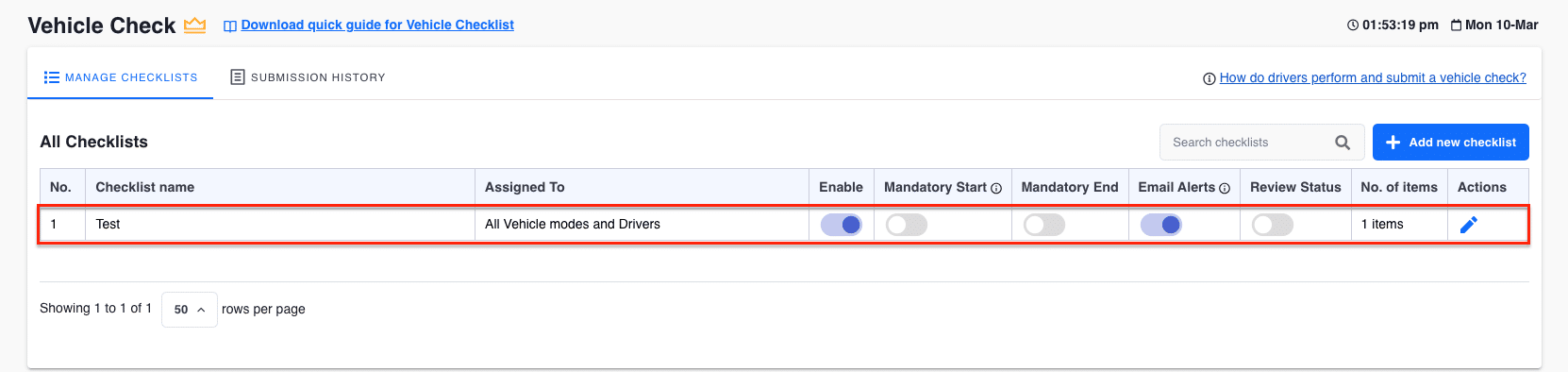This screenshot has height=372, width=1568.
Task: Turn on the Mandatory Start toggle
Action: (x=907, y=225)
